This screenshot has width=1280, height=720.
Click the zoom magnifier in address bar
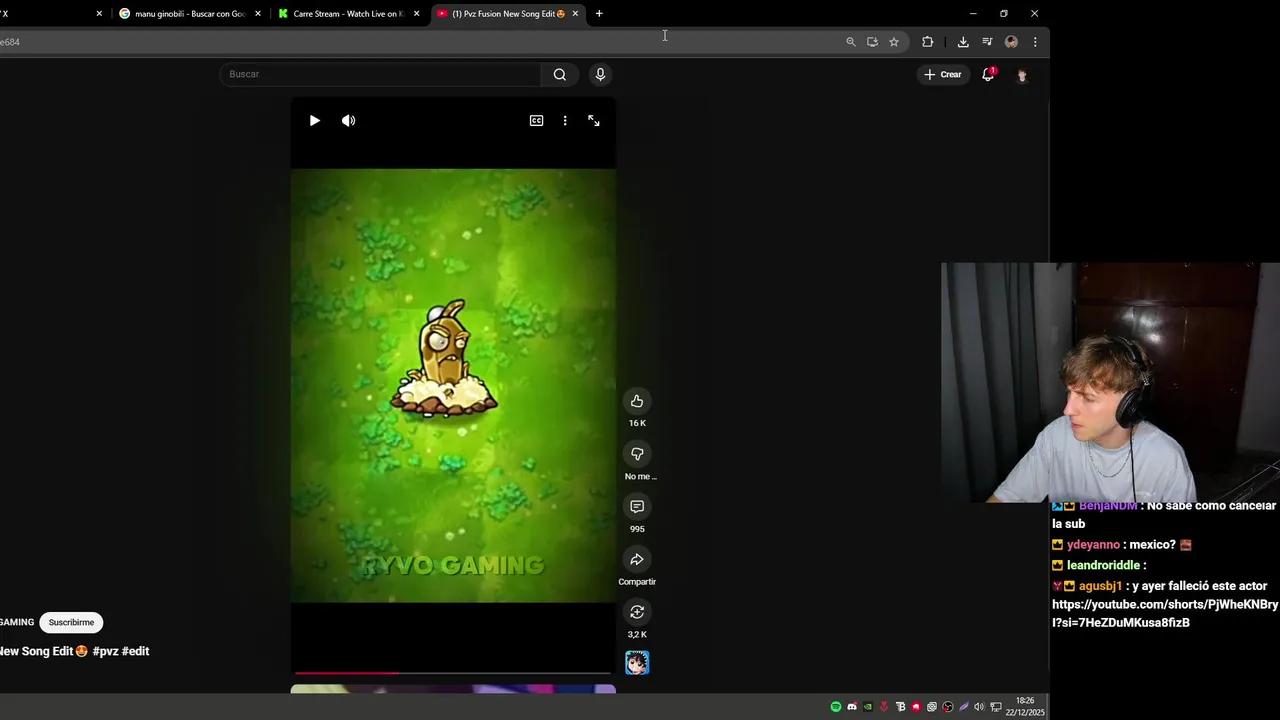[851, 42]
